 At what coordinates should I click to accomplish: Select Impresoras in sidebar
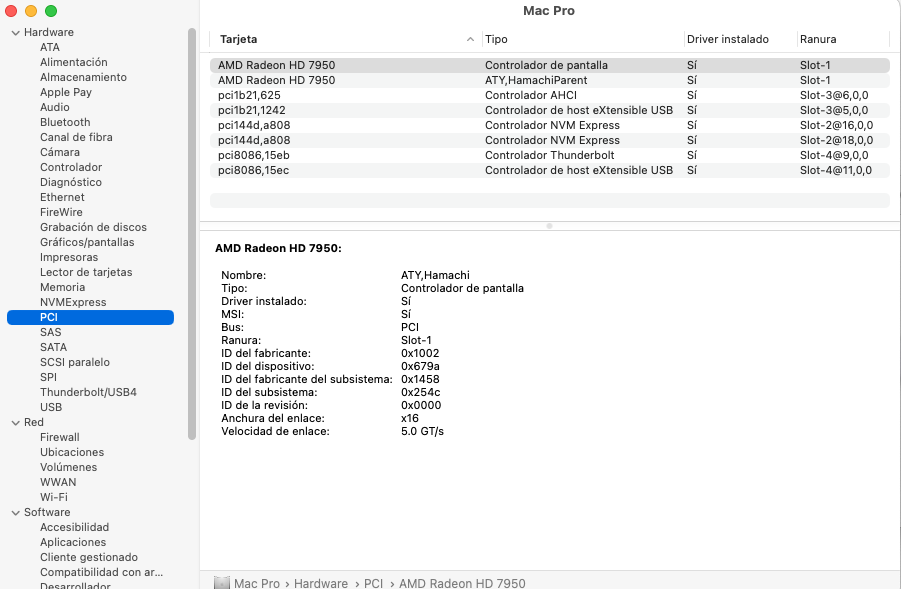click(69, 257)
